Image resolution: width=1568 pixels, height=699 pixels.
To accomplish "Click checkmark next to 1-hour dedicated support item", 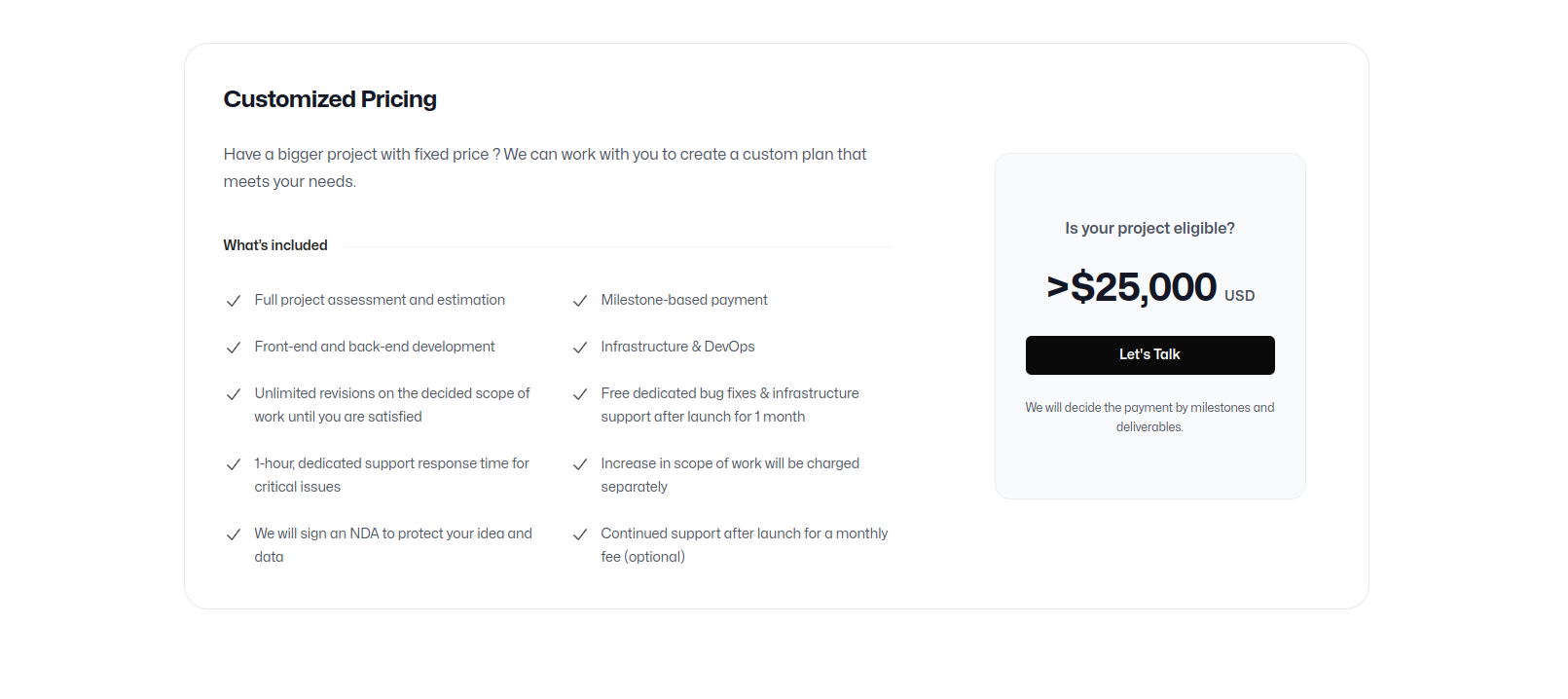I will point(234,464).
